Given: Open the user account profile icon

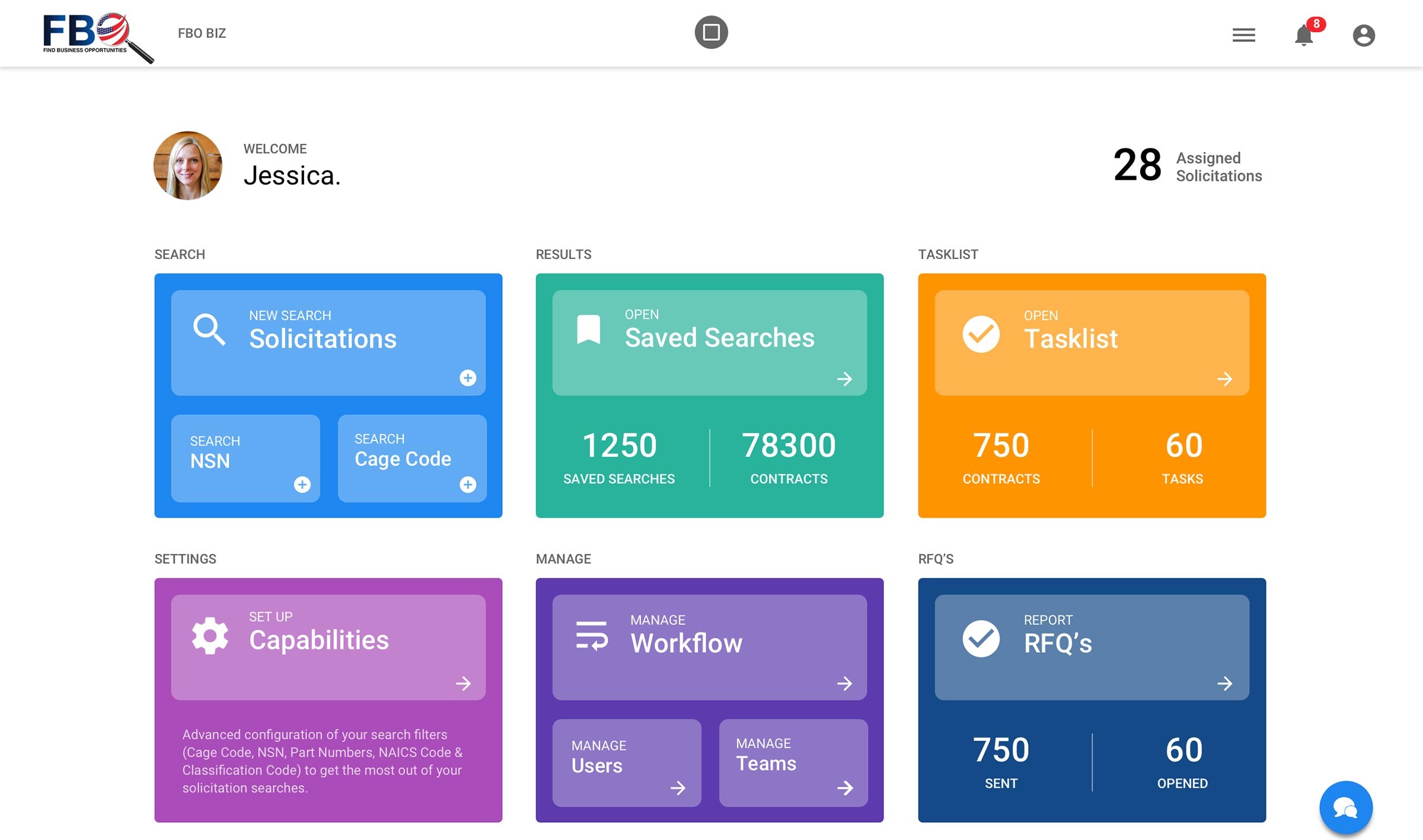Looking at the screenshot, I should click(x=1363, y=35).
